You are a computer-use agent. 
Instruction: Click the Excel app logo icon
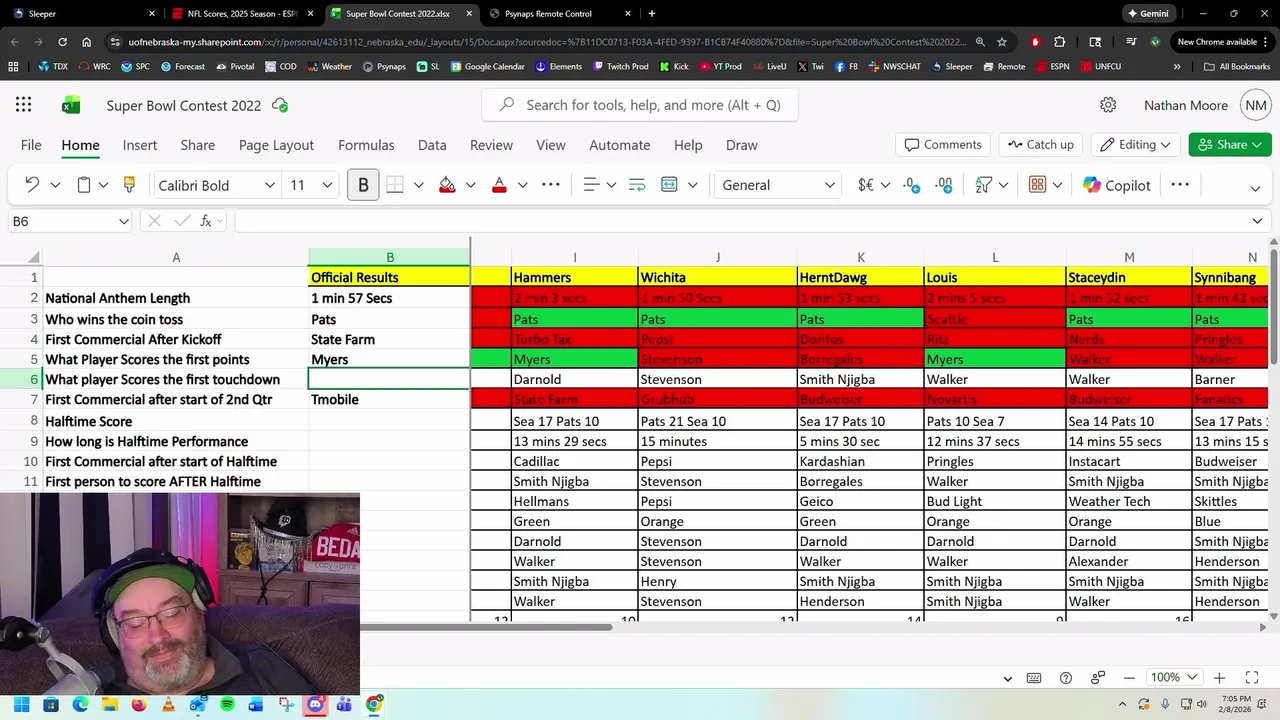click(x=71, y=105)
